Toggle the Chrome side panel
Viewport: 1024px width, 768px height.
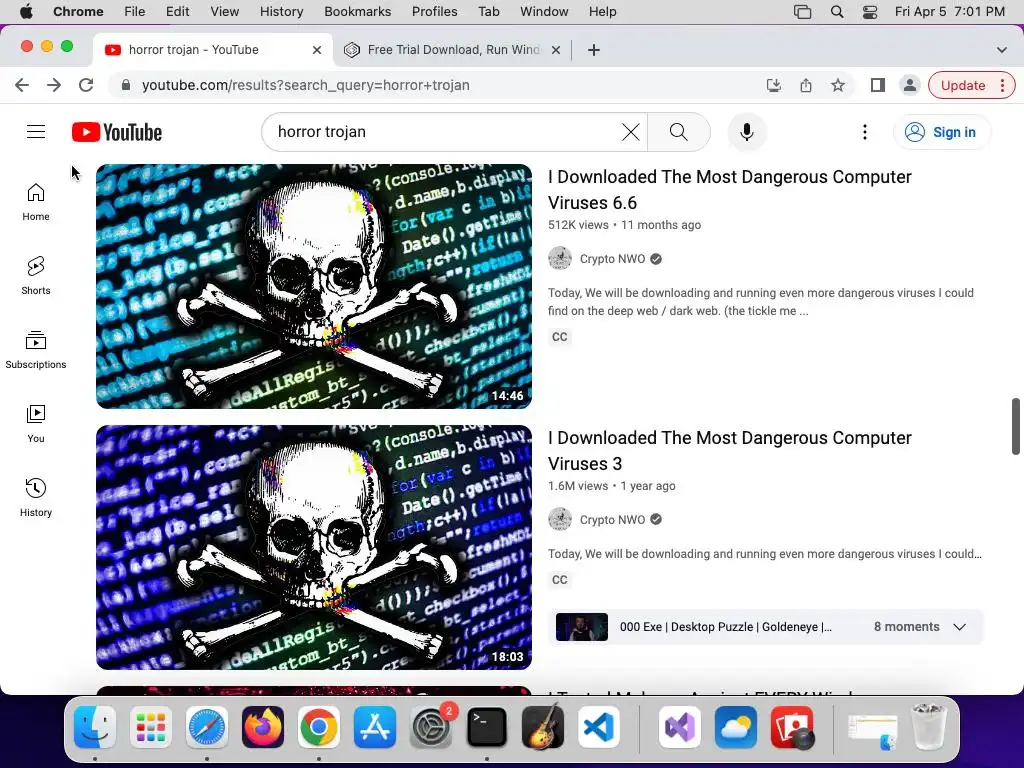pyautogui.click(x=878, y=85)
